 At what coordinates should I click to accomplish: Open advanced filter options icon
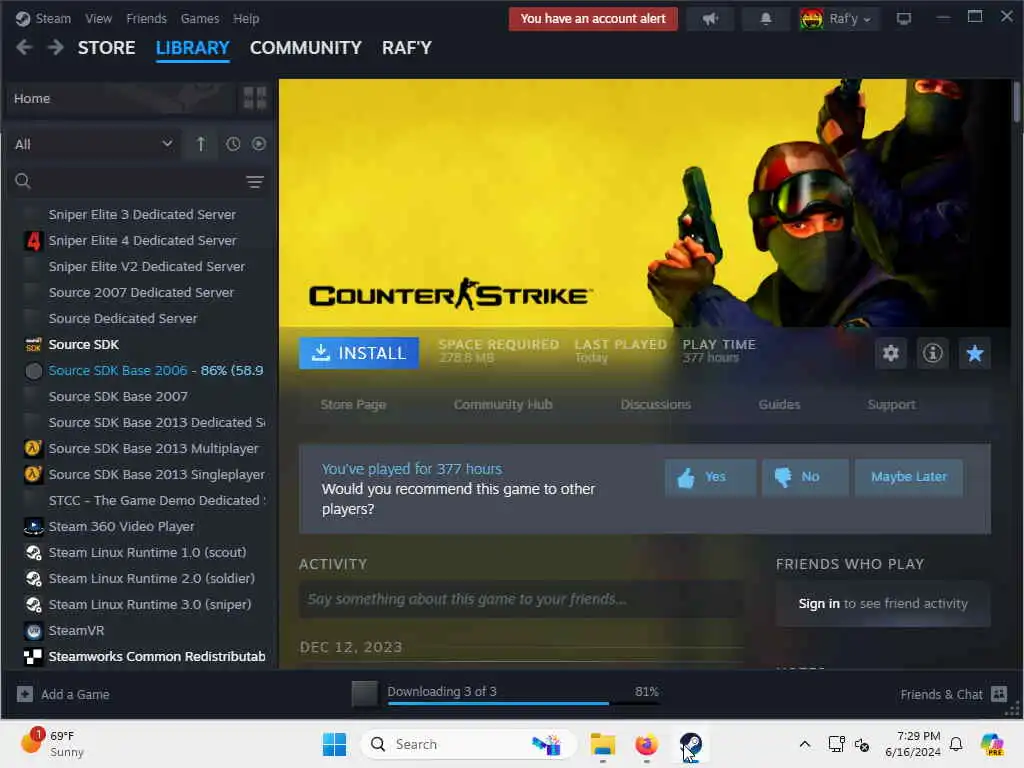[255, 182]
